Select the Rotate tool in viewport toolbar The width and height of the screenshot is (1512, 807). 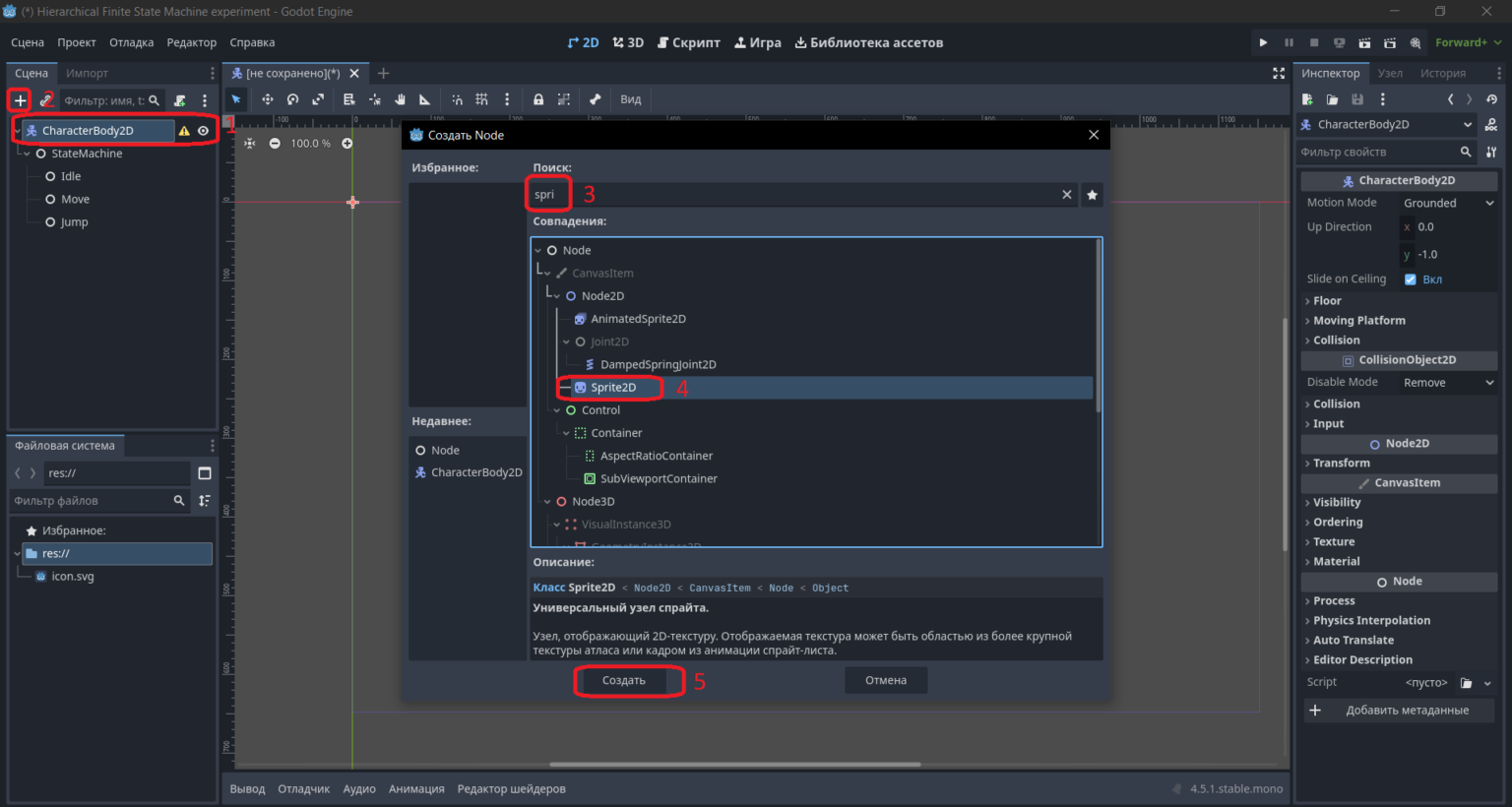coord(292,99)
